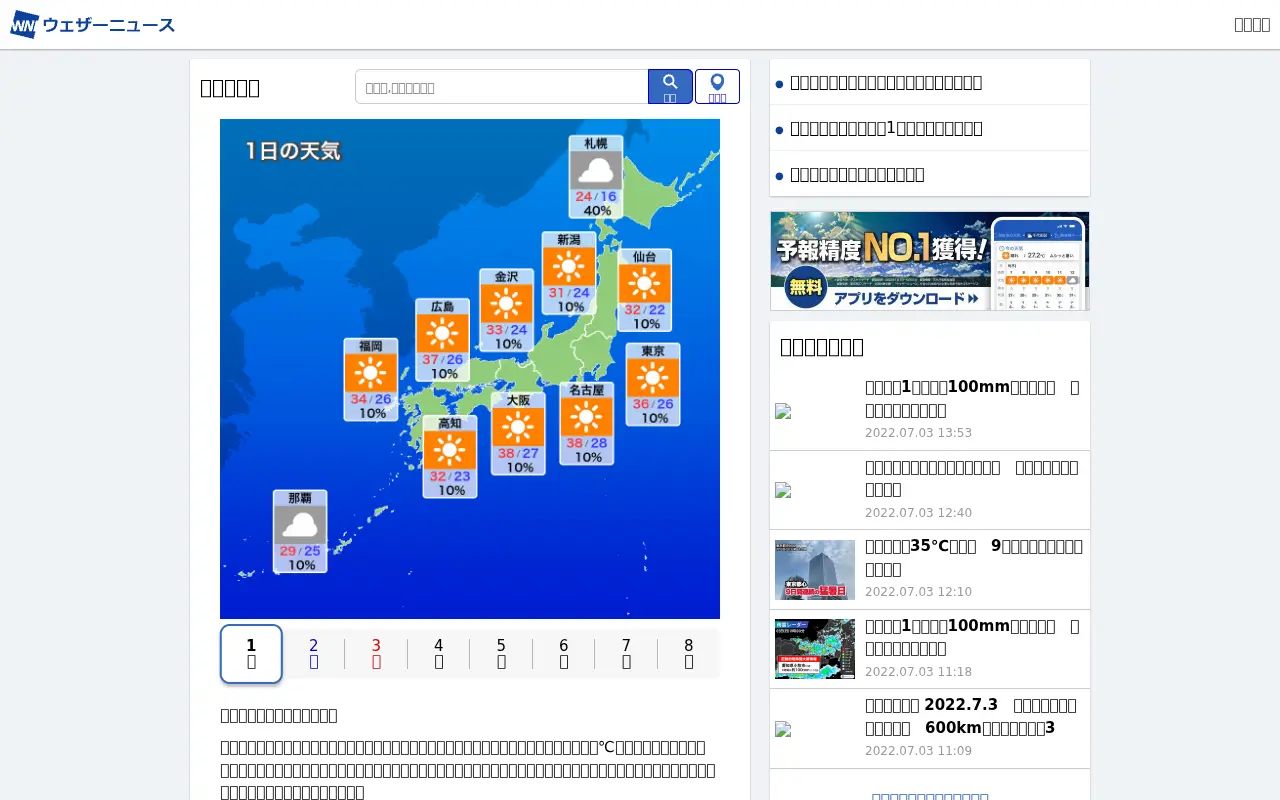Select the sunny icon for 高知 on the map
This screenshot has width=1280, height=800.
450,451
